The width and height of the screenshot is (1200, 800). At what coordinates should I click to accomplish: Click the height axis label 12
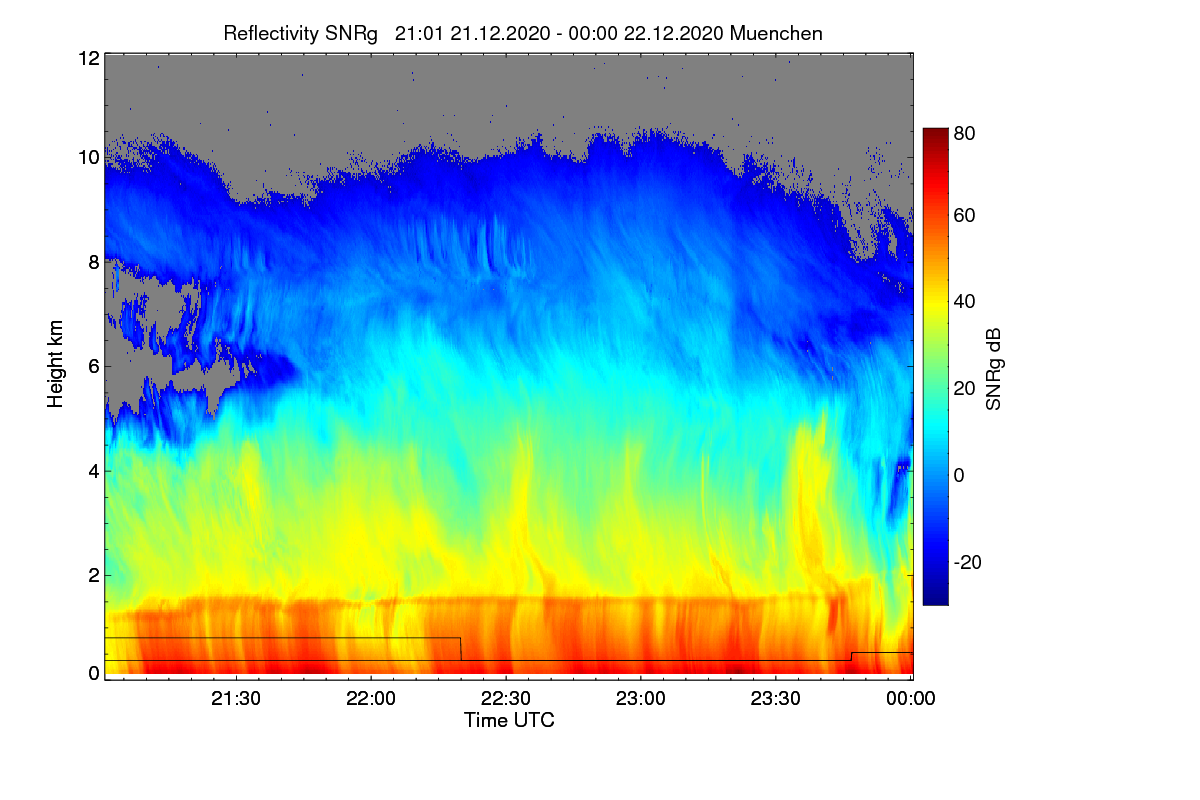88,59
